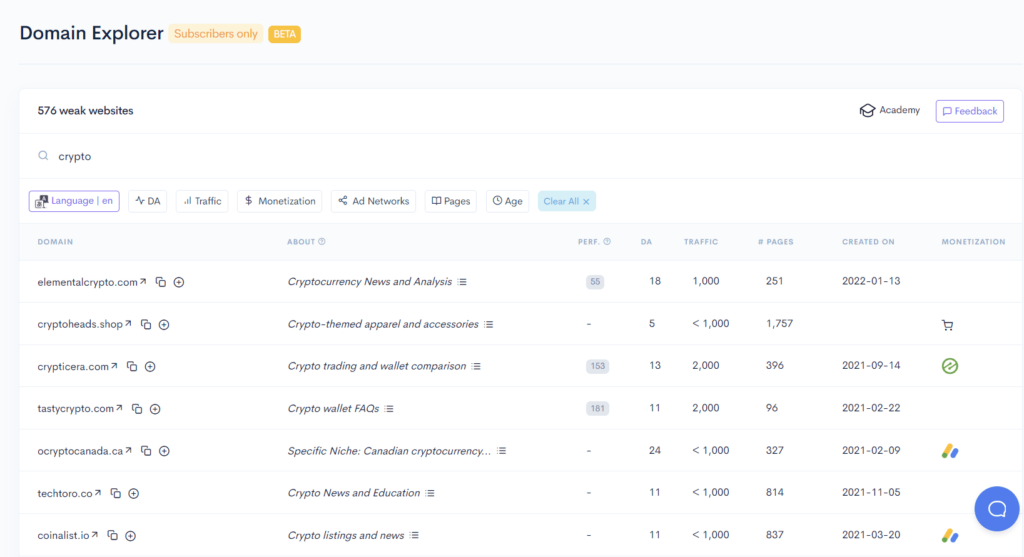Copy elementalcrypto.com domain icon
1024x557 pixels.
coord(161,282)
